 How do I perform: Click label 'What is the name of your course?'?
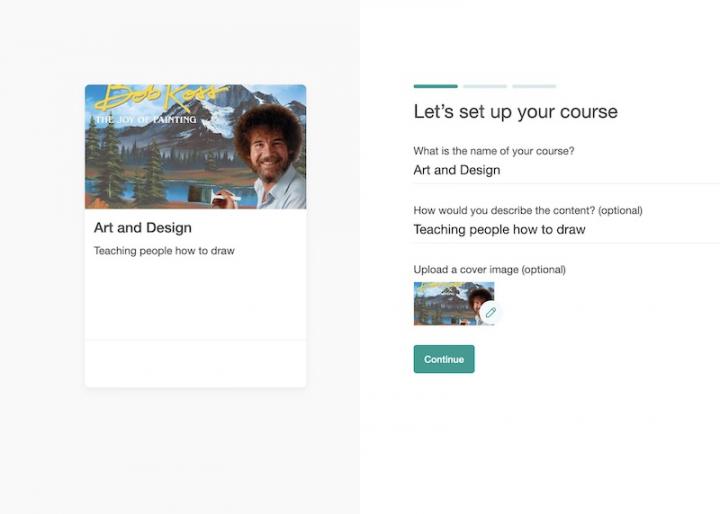click(494, 151)
